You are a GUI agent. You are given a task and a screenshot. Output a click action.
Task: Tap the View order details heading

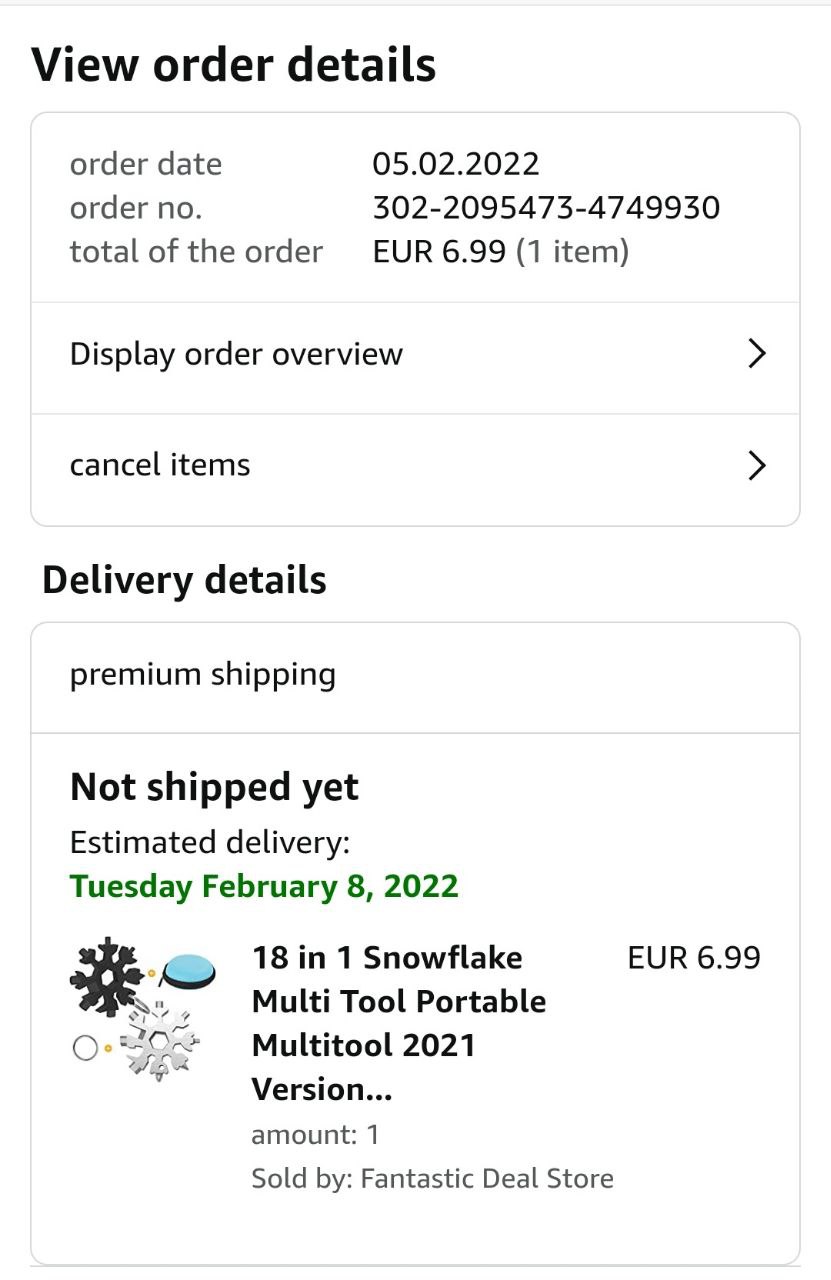coord(234,65)
